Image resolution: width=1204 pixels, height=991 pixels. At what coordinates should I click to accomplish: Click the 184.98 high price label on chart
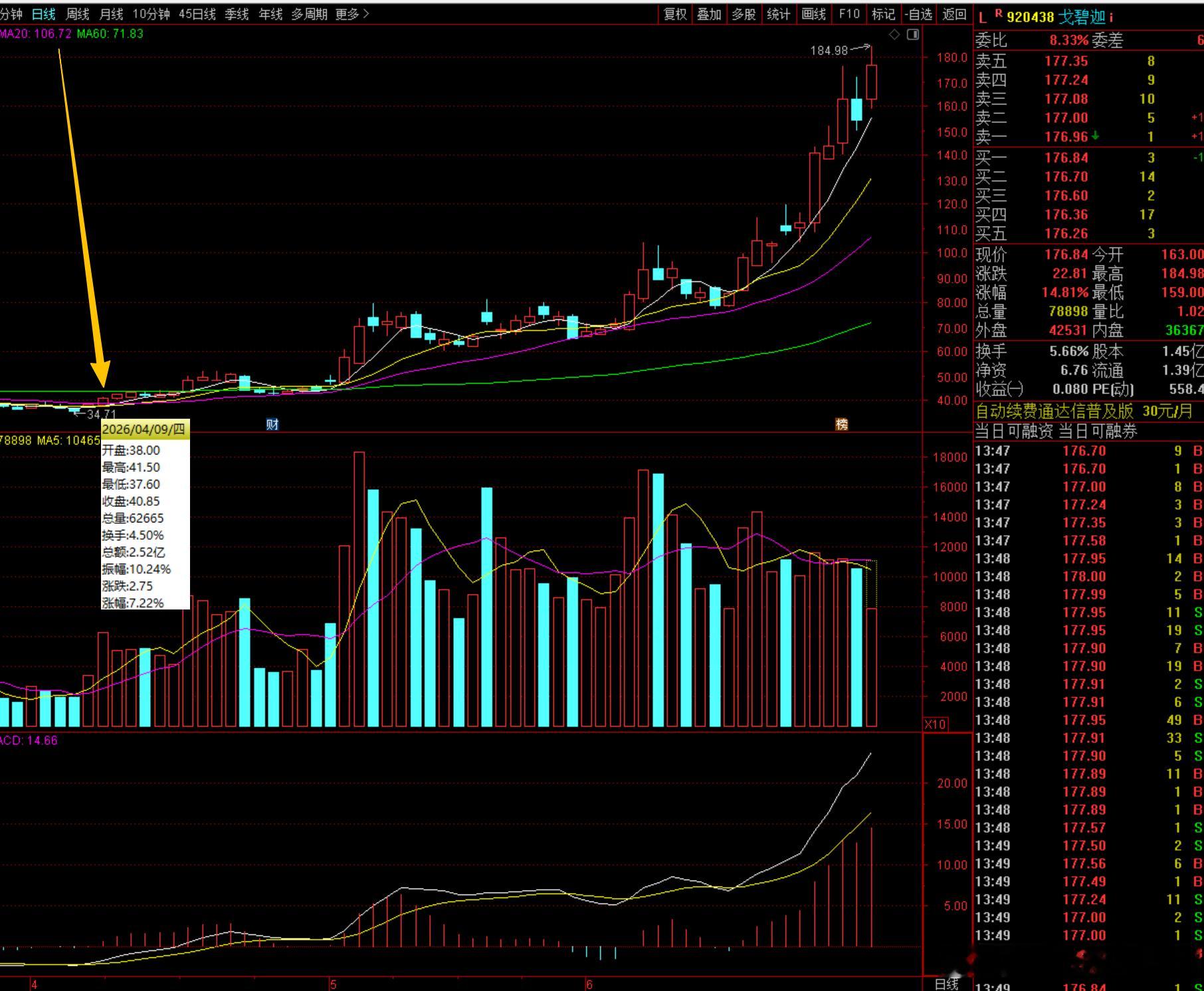[x=829, y=51]
